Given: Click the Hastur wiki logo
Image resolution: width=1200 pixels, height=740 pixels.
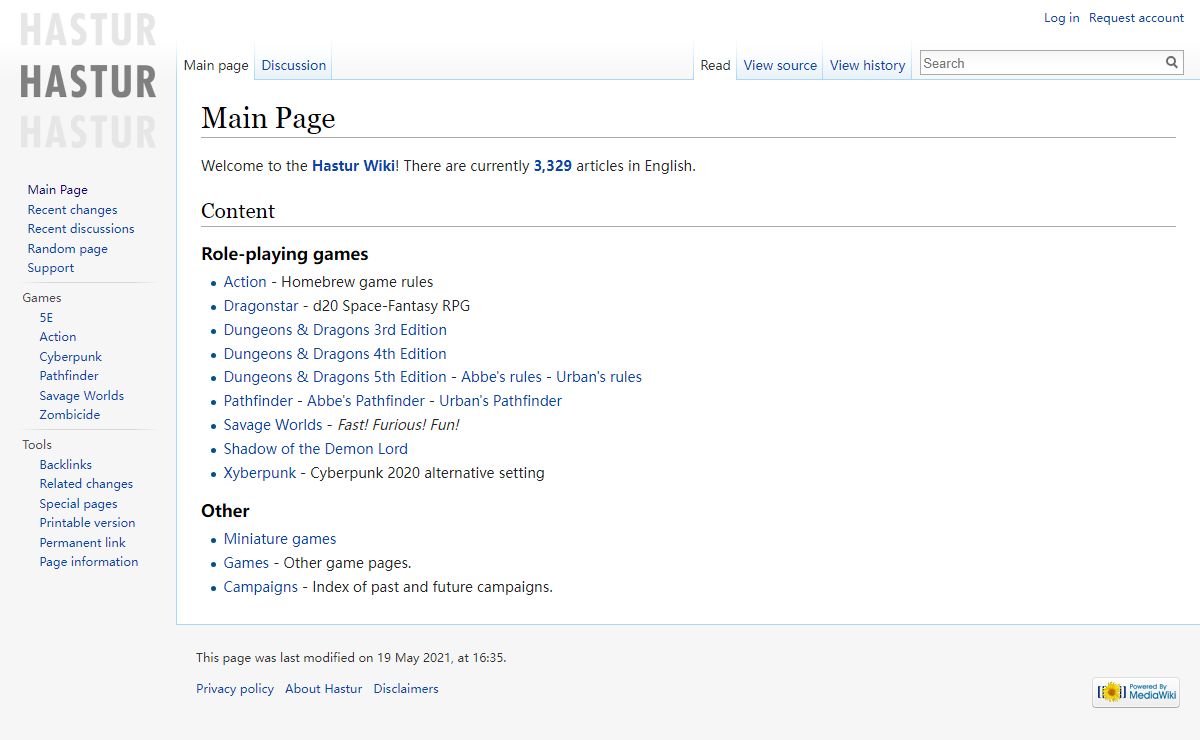Looking at the screenshot, I should point(88,80).
